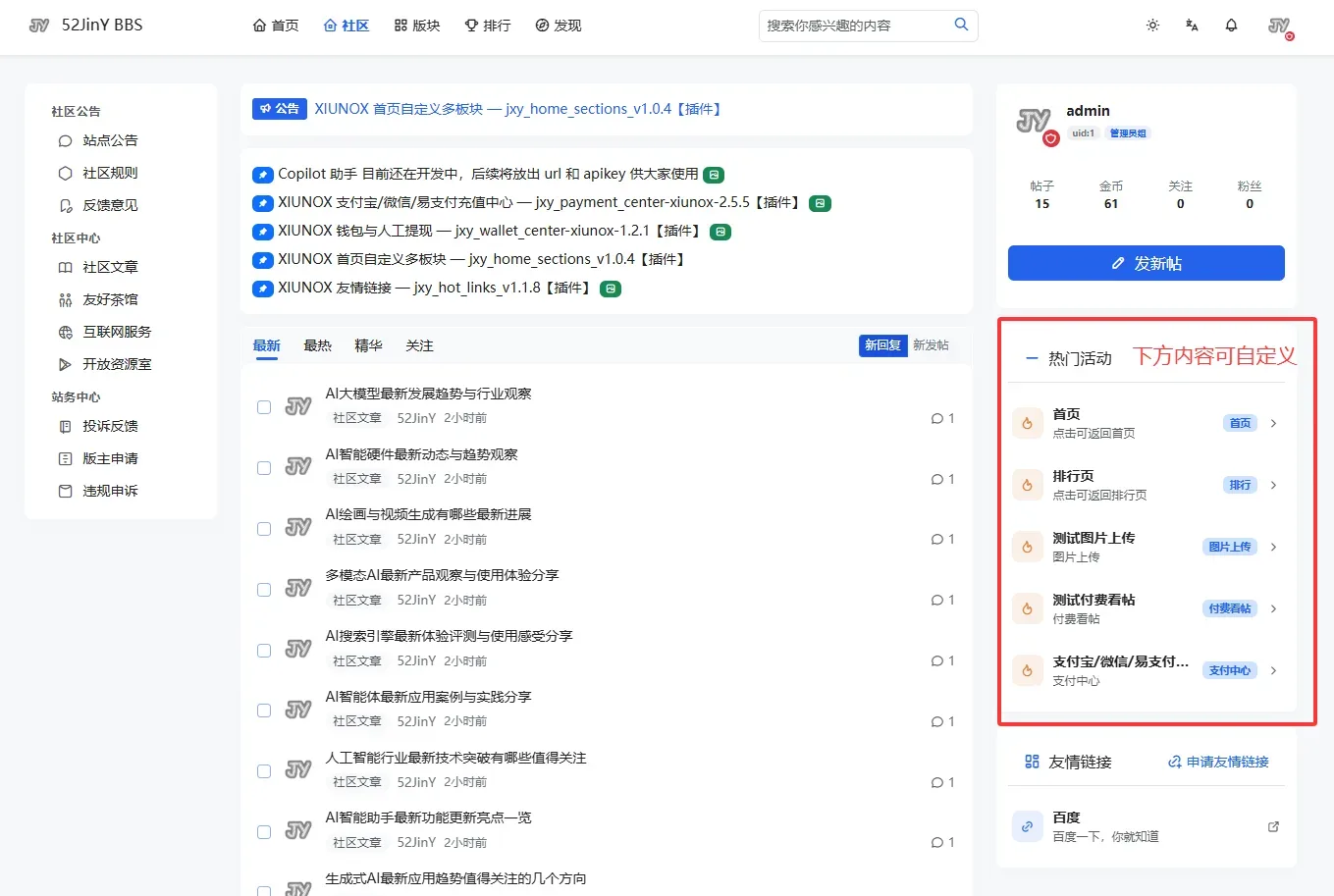Click the flame icon of 测试图片上传 activity
This screenshot has height=896, width=1334.
point(1027,547)
